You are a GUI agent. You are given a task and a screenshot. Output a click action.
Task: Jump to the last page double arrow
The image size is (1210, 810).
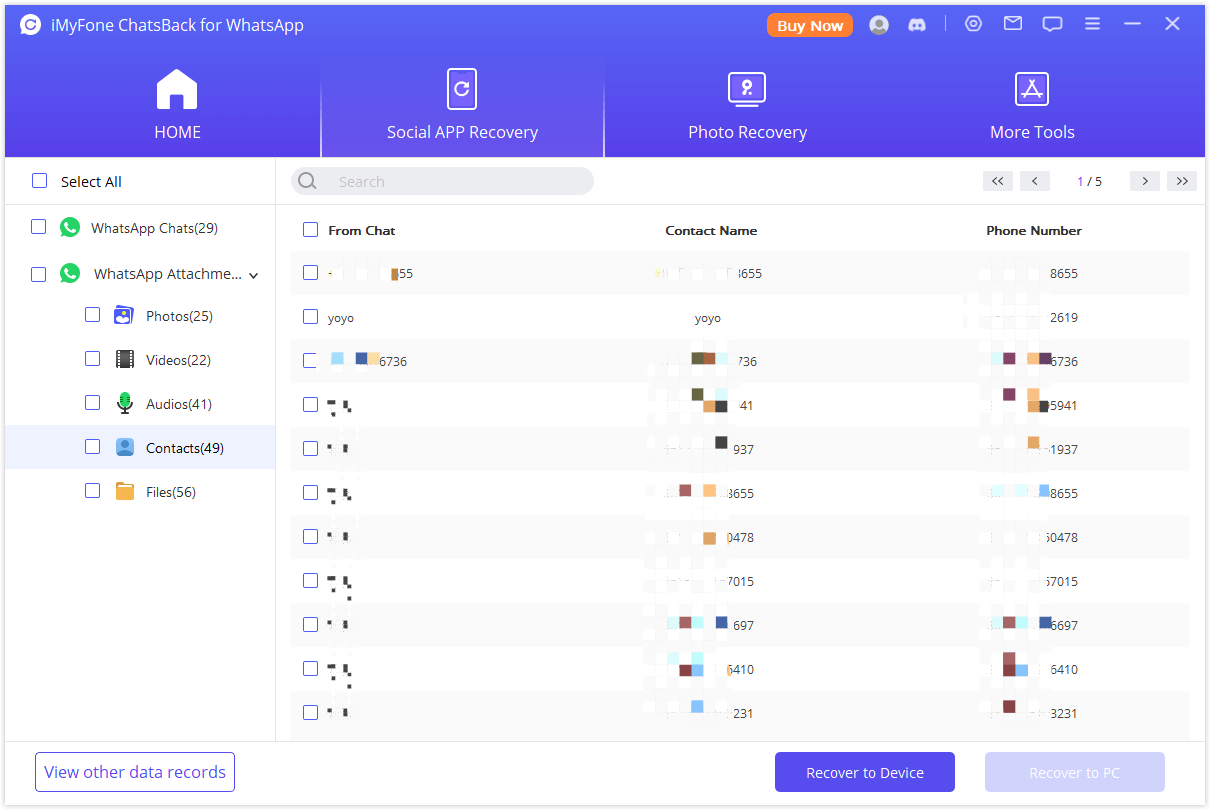(1181, 181)
